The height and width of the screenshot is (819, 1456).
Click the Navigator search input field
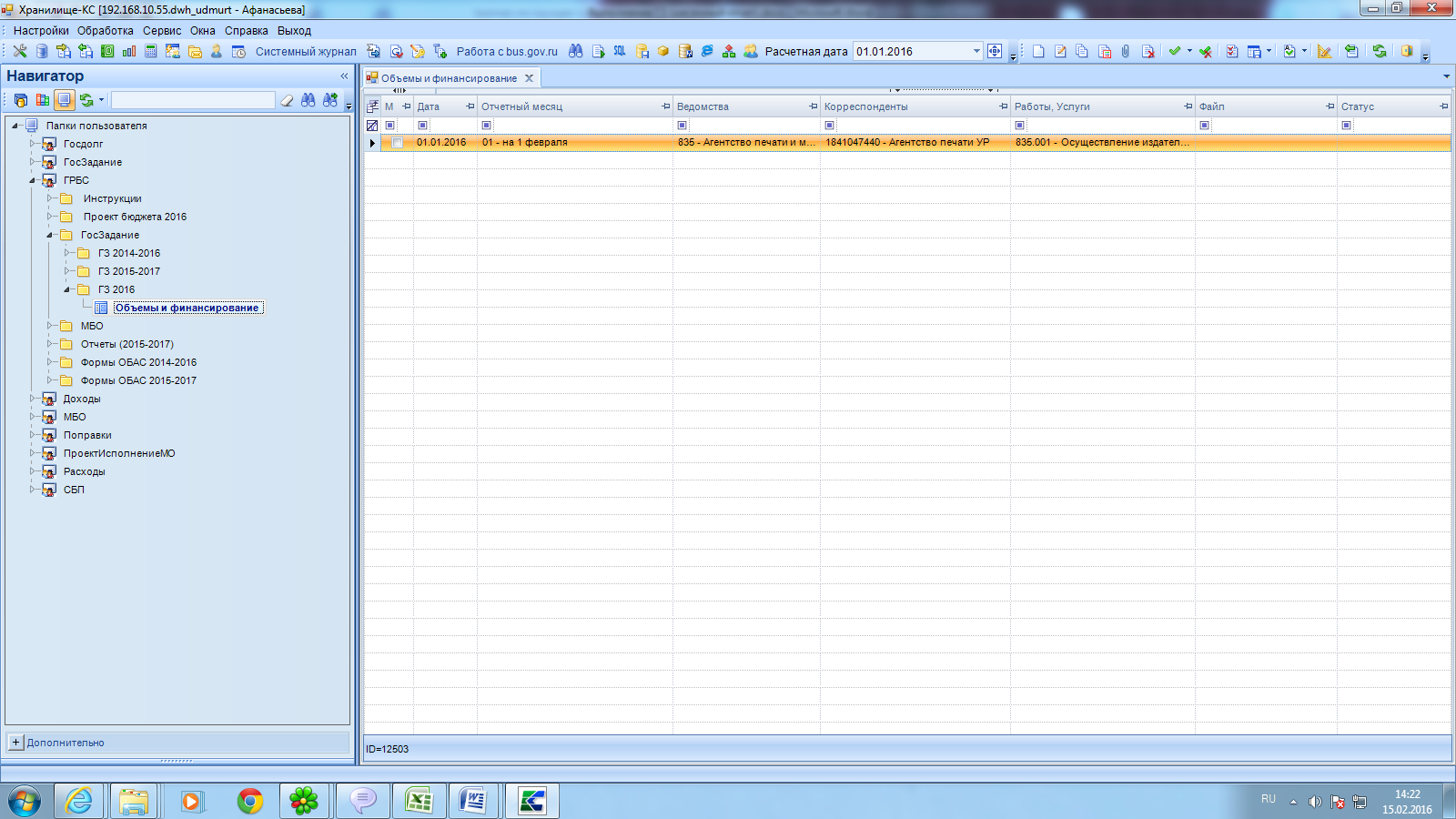pyautogui.click(x=193, y=100)
